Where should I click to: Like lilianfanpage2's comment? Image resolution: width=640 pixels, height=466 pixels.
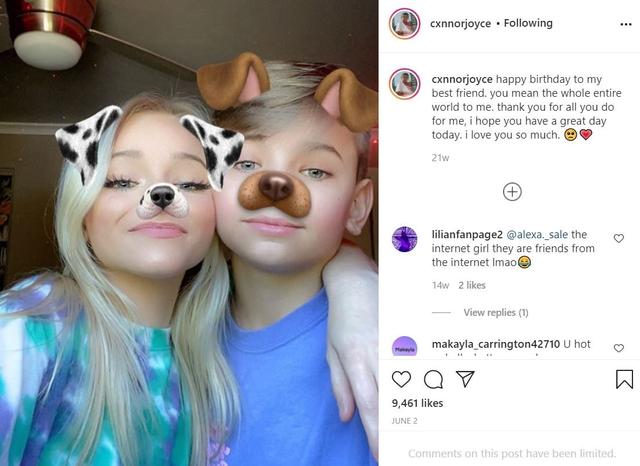[x=619, y=238]
